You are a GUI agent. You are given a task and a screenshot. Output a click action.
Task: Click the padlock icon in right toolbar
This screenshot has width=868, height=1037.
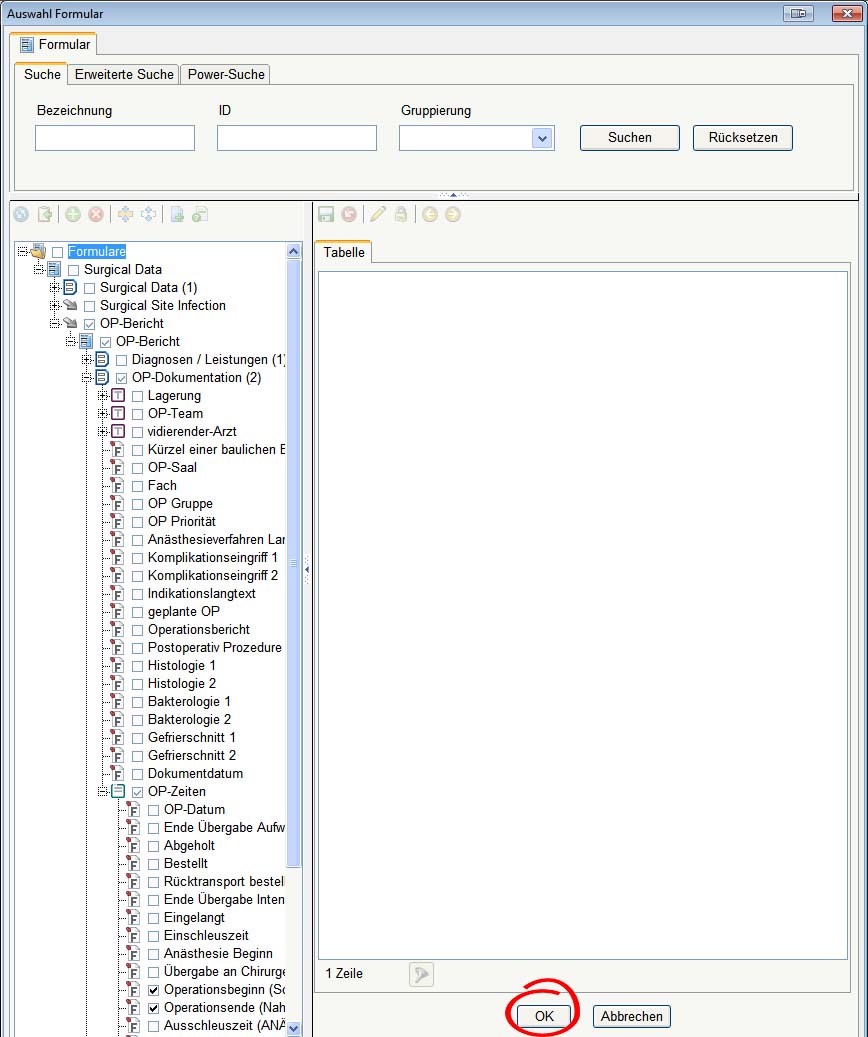(x=401, y=214)
